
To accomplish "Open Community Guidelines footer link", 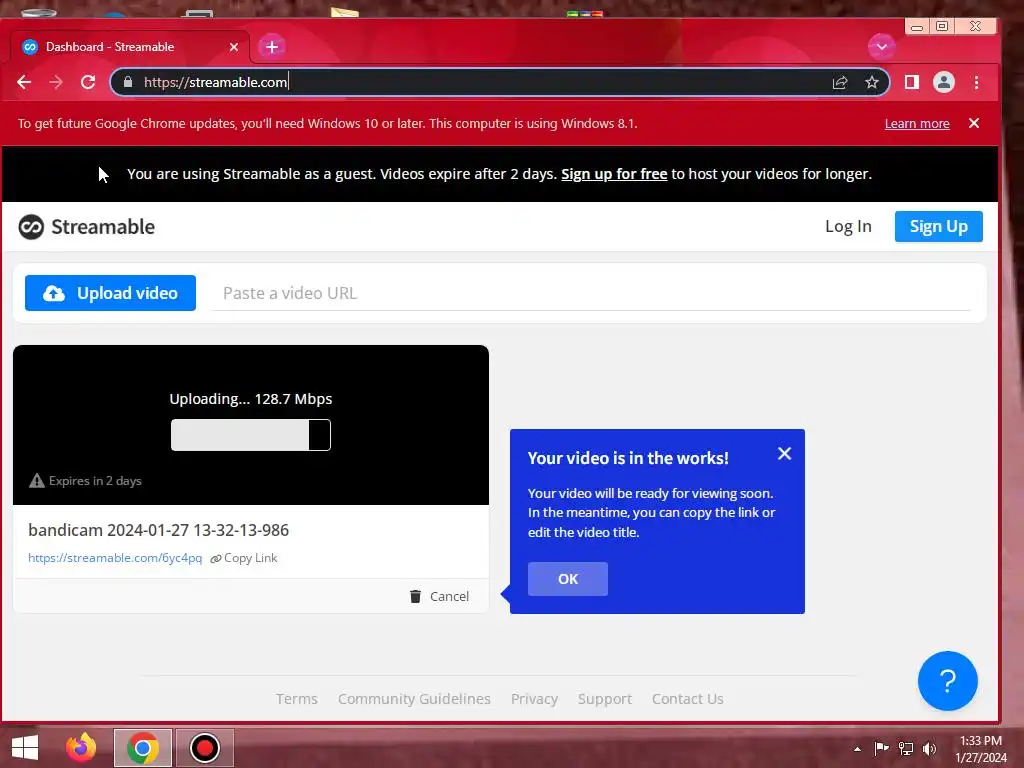I will tap(414, 699).
